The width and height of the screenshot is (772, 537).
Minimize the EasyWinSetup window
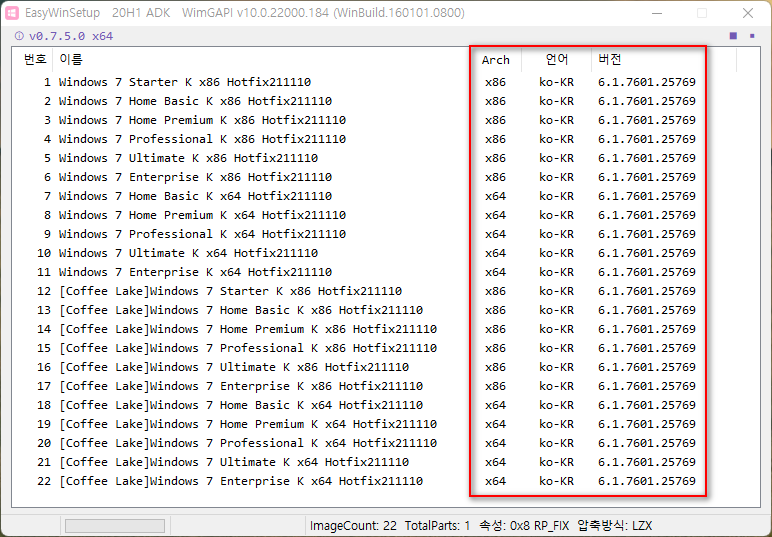[x=657, y=13]
